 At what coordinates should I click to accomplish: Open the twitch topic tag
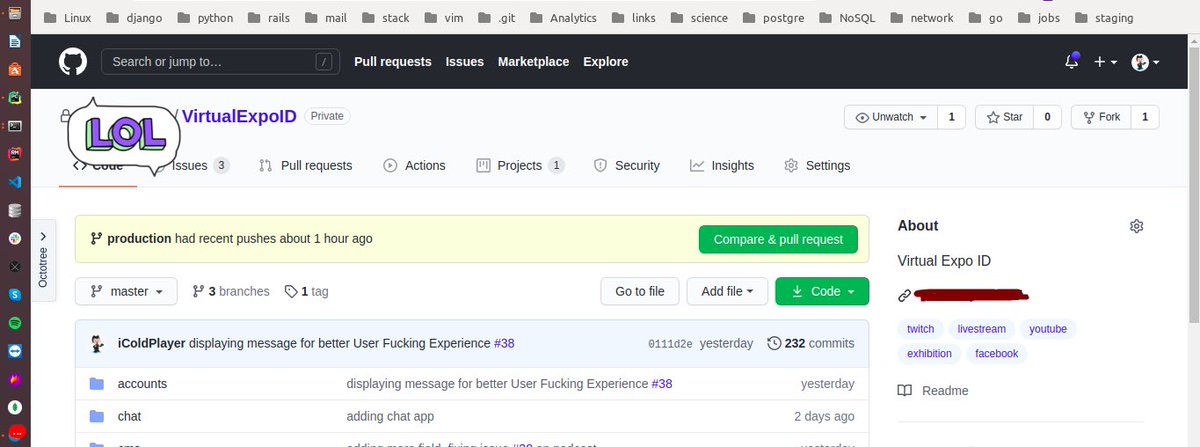tap(921, 329)
